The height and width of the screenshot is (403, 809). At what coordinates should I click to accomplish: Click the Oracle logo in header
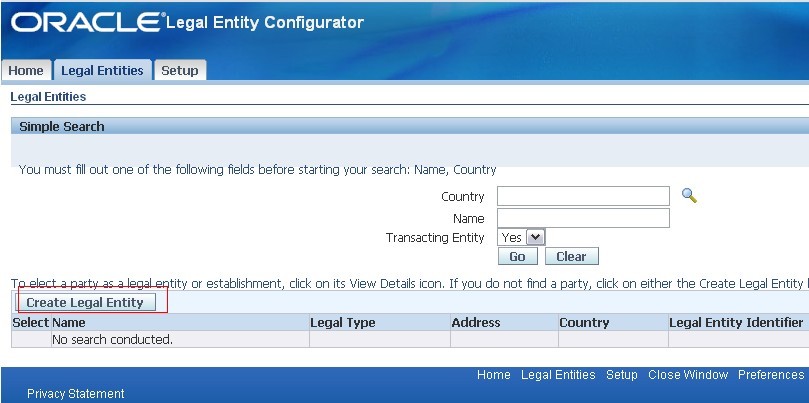point(86,23)
